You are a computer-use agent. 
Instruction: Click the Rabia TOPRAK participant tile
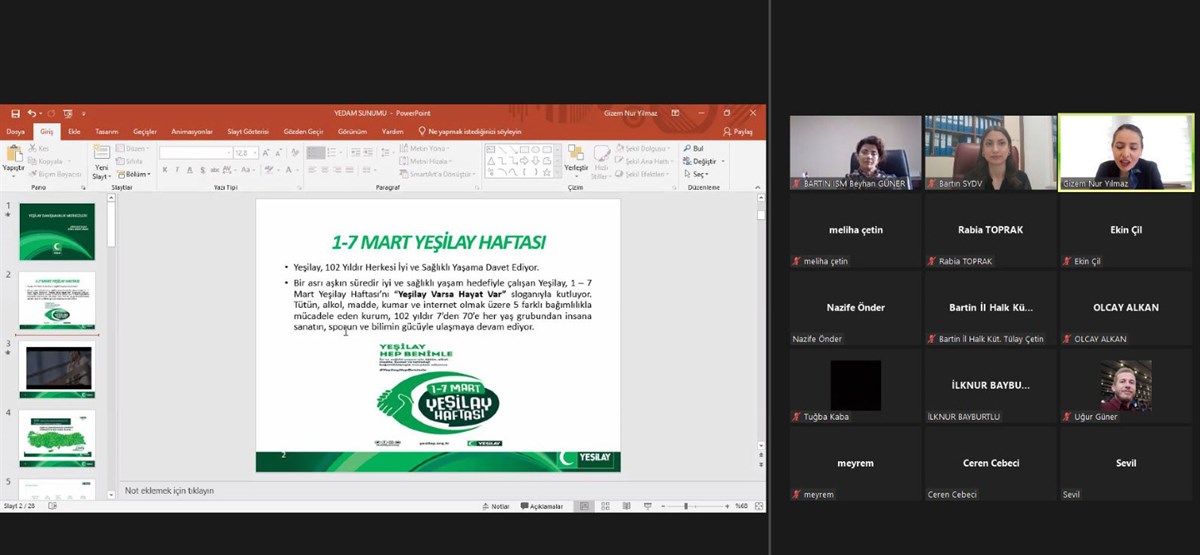point(991,230)
